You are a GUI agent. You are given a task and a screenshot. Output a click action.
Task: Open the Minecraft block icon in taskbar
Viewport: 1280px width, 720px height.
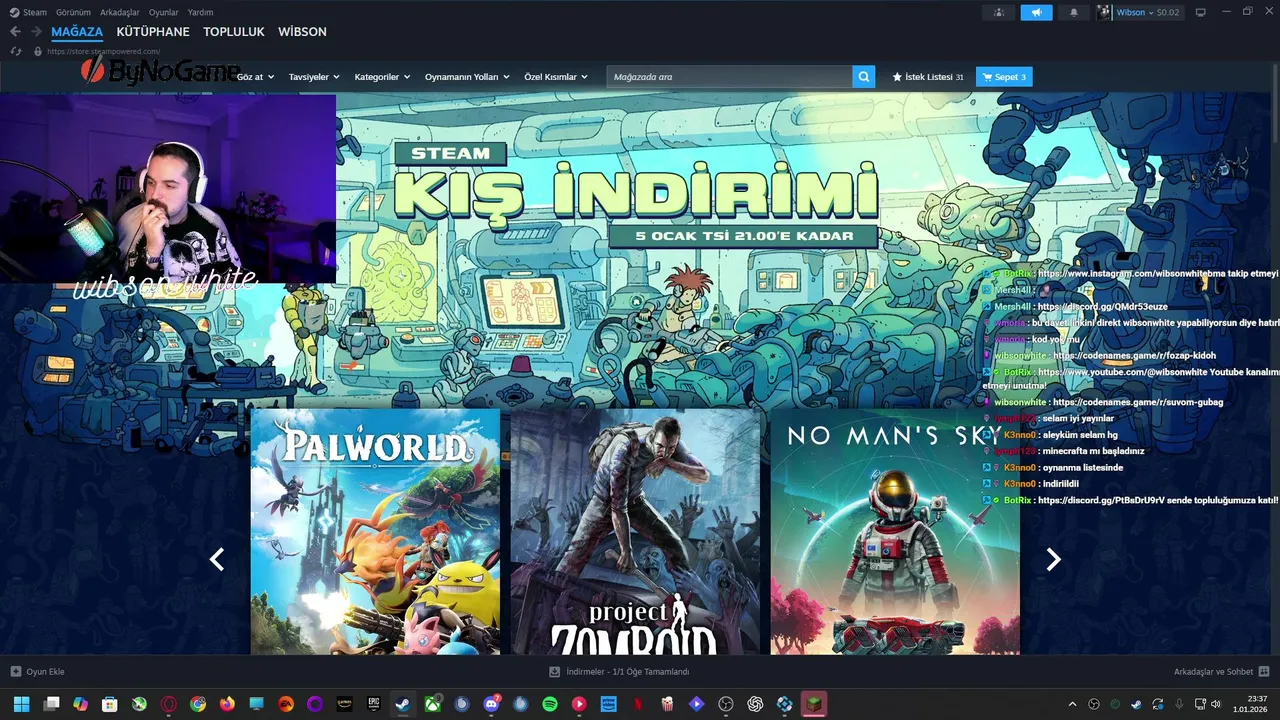(x=815, y=704)
